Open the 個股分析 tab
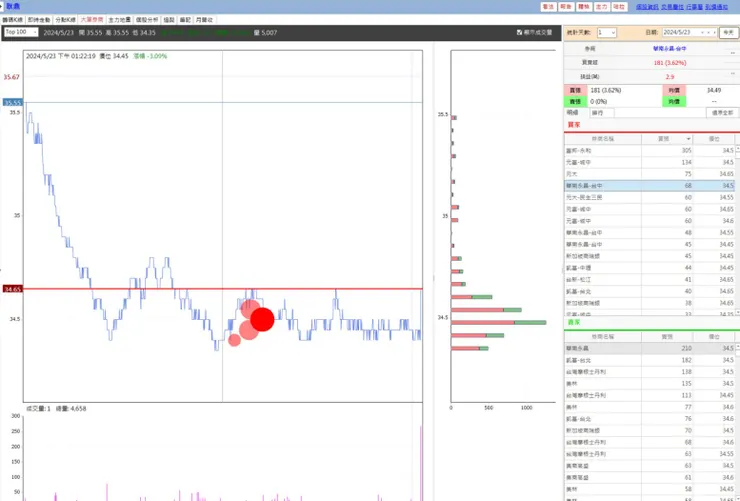 tap(147, 20)
